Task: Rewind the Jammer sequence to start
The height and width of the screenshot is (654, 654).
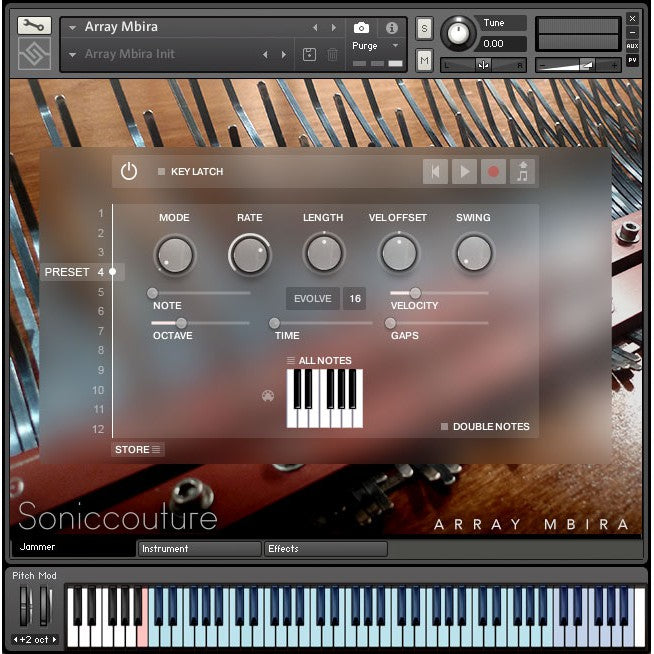Action: tap(435, 171)
